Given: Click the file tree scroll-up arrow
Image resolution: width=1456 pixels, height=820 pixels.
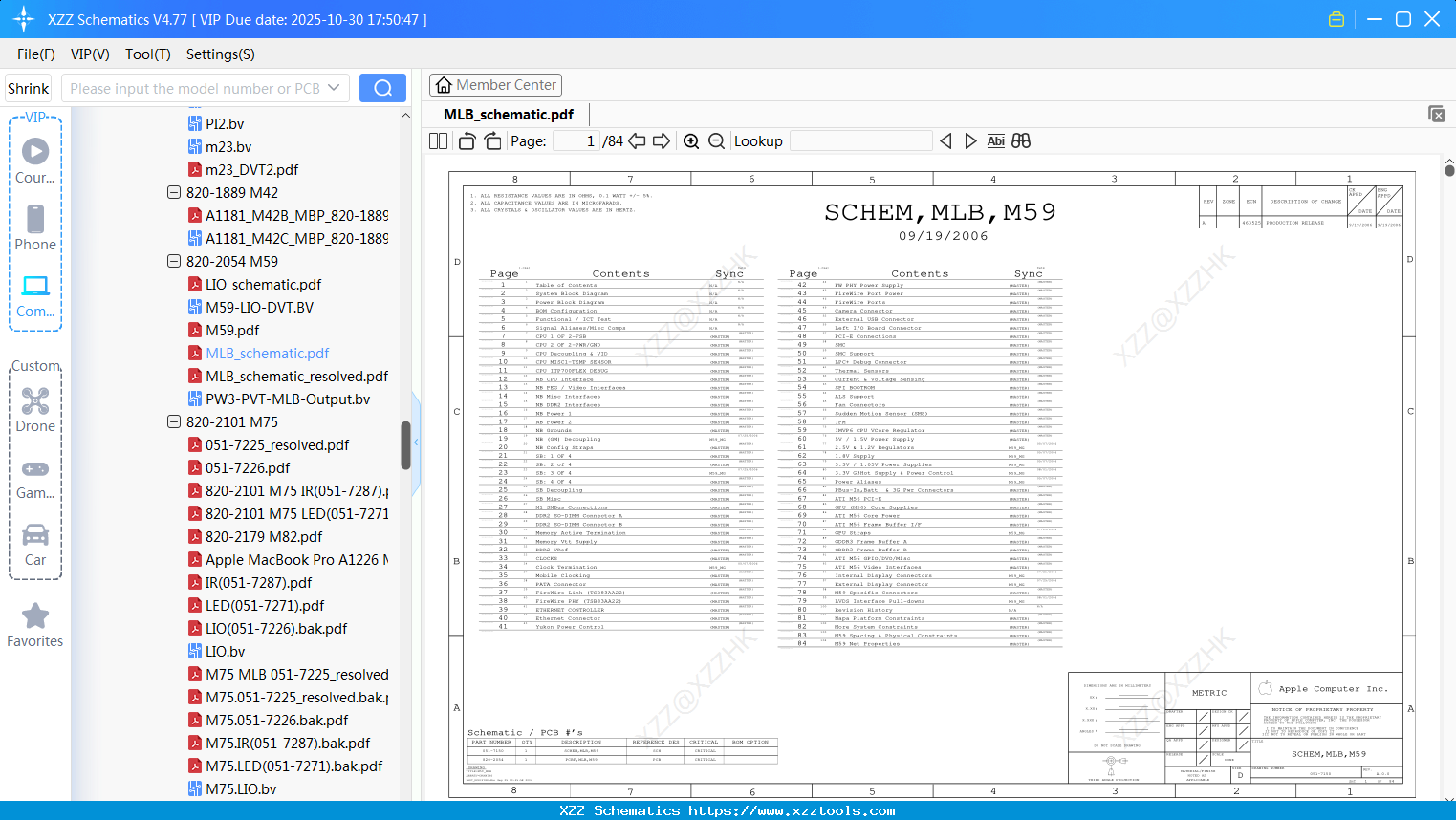Looking at the screenshot, I should point(405,116).
